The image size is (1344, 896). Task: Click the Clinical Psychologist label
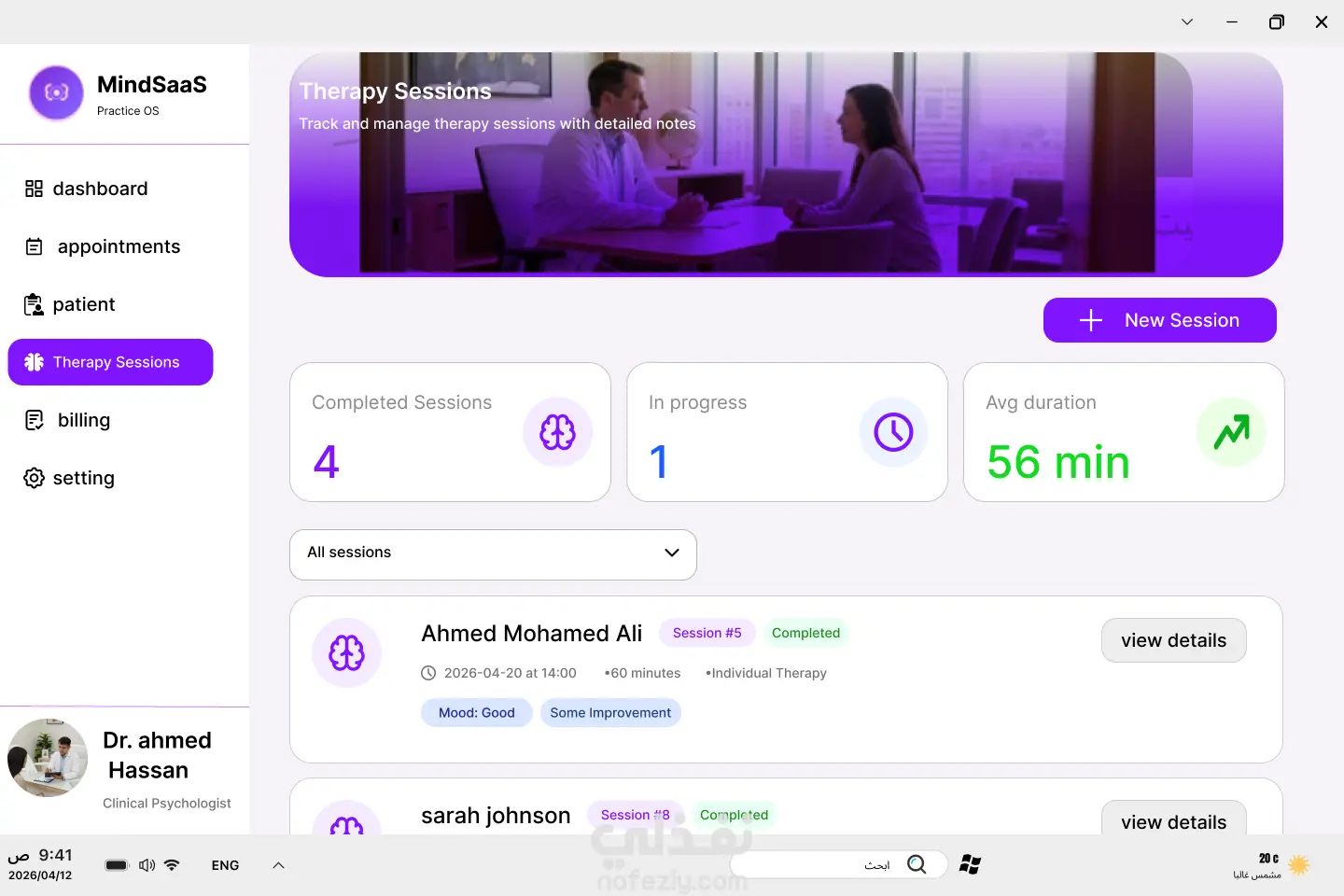pyautogui.click(x=167, y=804)
